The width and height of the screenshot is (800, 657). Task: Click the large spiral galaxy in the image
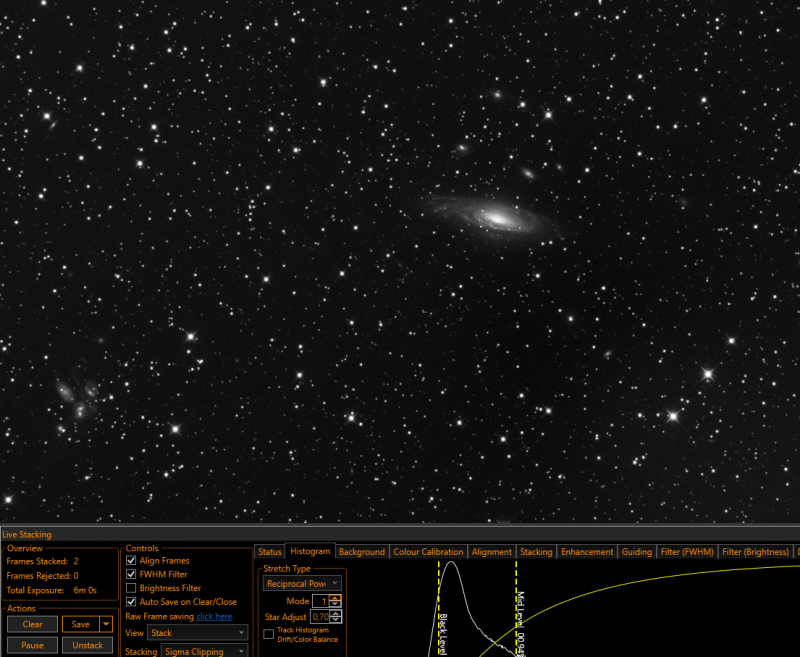pyautogui.click(x=495, y=218)
